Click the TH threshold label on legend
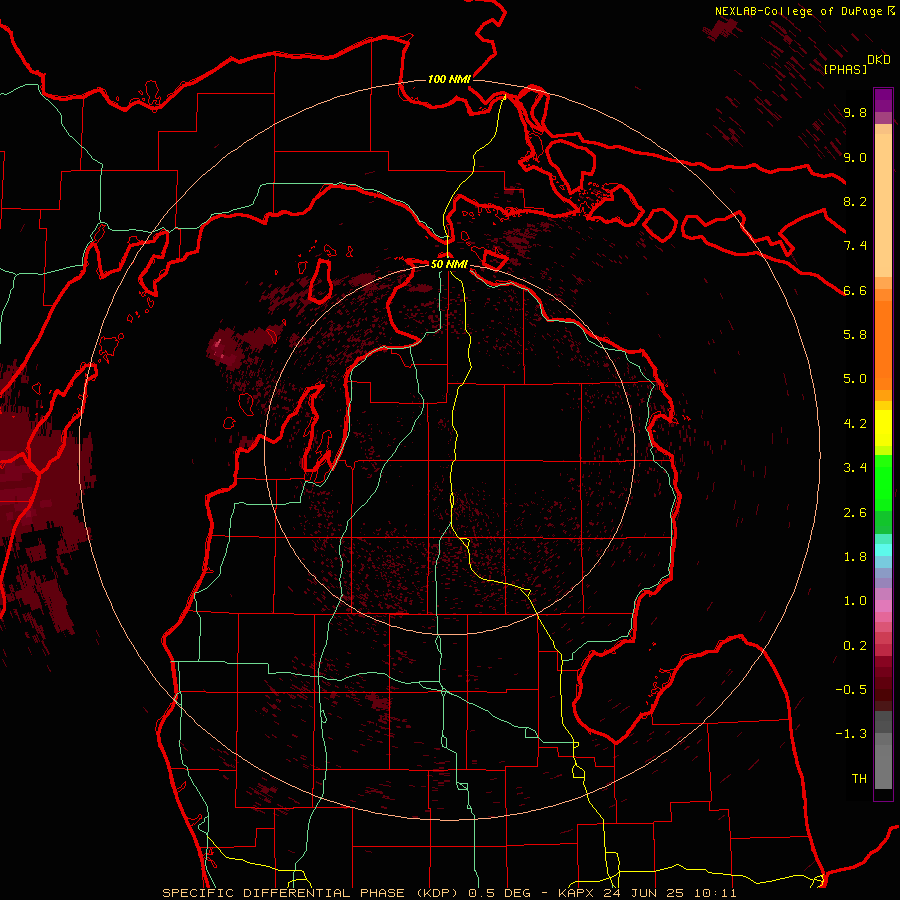Image resolution: width=900 pixels, height=900 pixels. tap(859, 778)
